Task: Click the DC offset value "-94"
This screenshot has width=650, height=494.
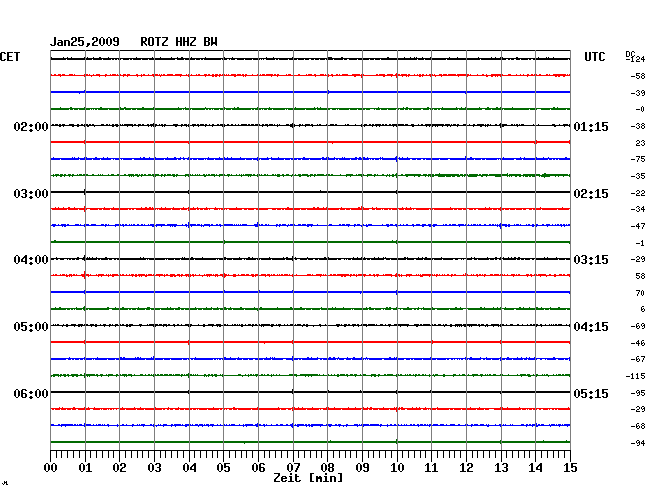Action: (x=638, y=443)
